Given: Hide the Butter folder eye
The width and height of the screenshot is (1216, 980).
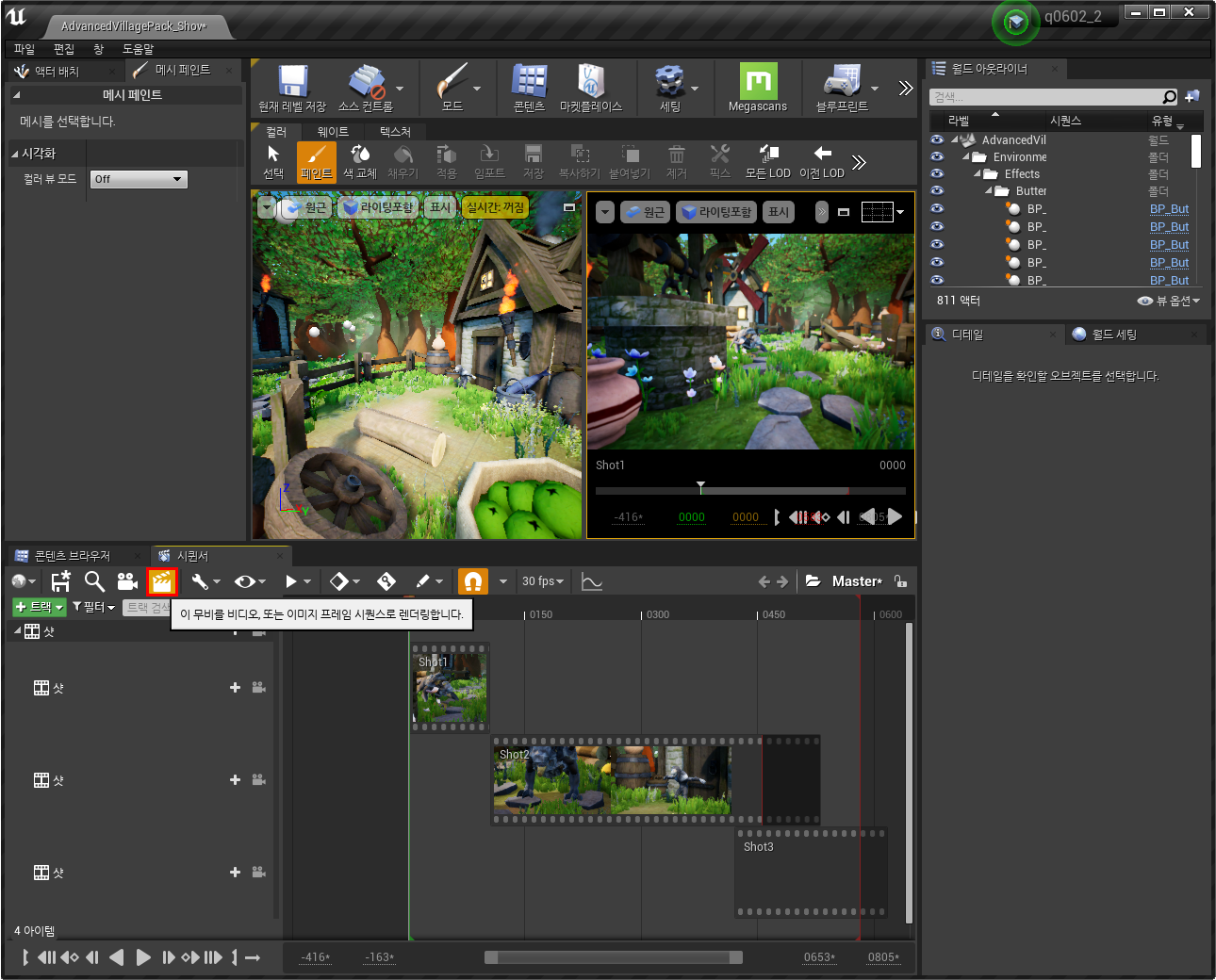Looking at the screenshot, I should pyautogui.click(x=937, y=190).
